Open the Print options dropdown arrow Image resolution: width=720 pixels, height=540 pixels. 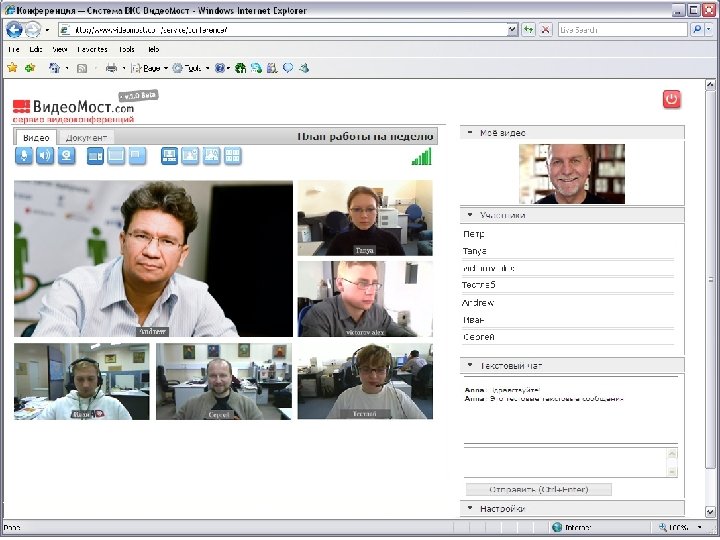coord(124,68)
